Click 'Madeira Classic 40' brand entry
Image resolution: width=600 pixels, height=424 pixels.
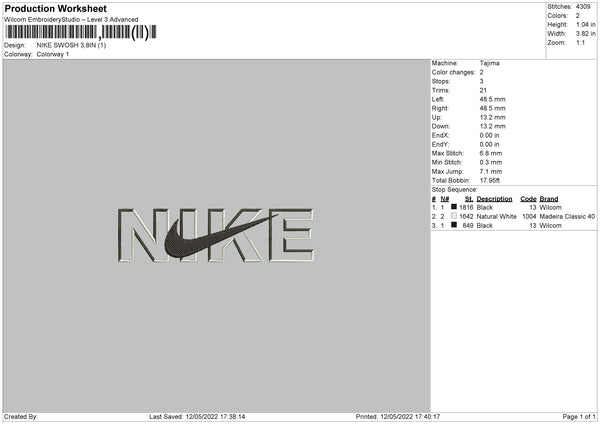(567, 217)
